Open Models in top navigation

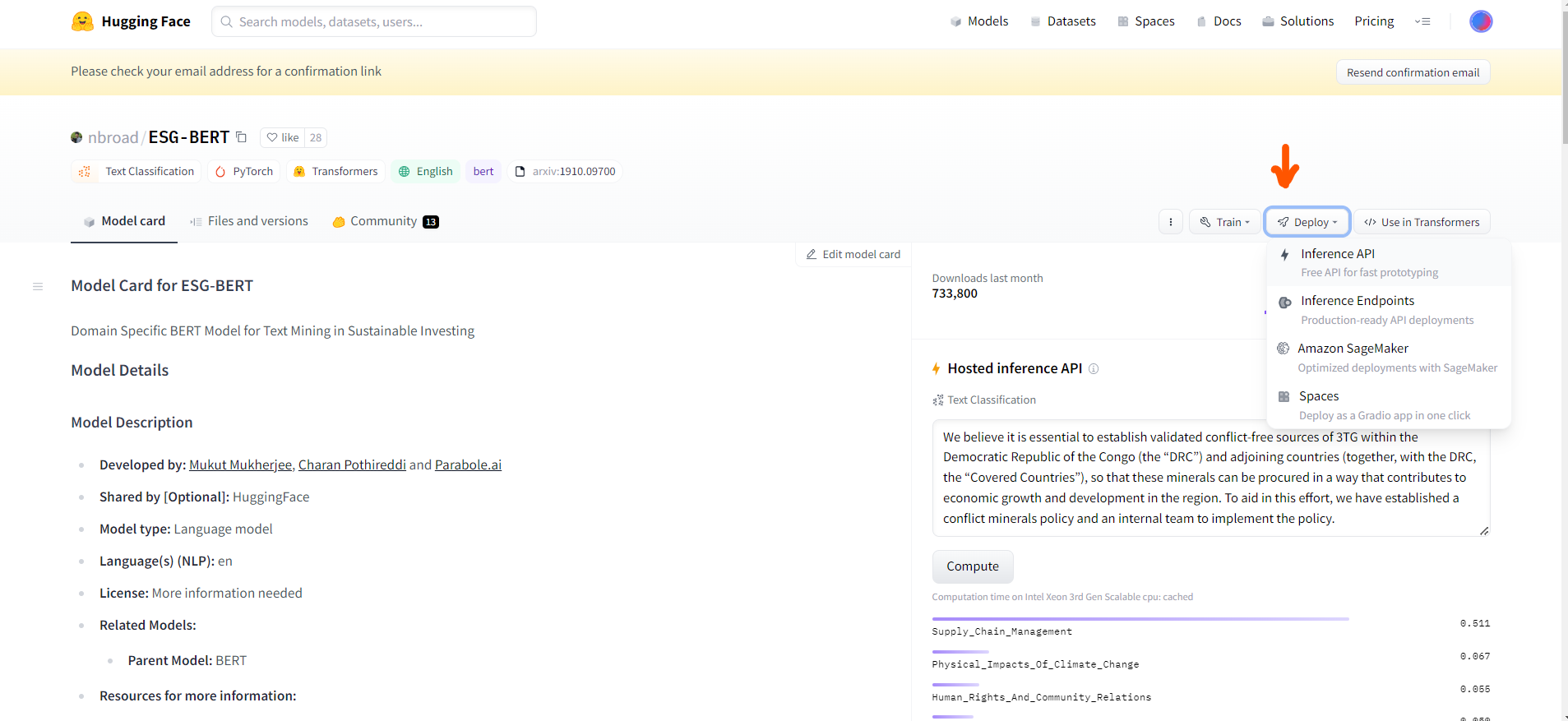coord(979,21)
